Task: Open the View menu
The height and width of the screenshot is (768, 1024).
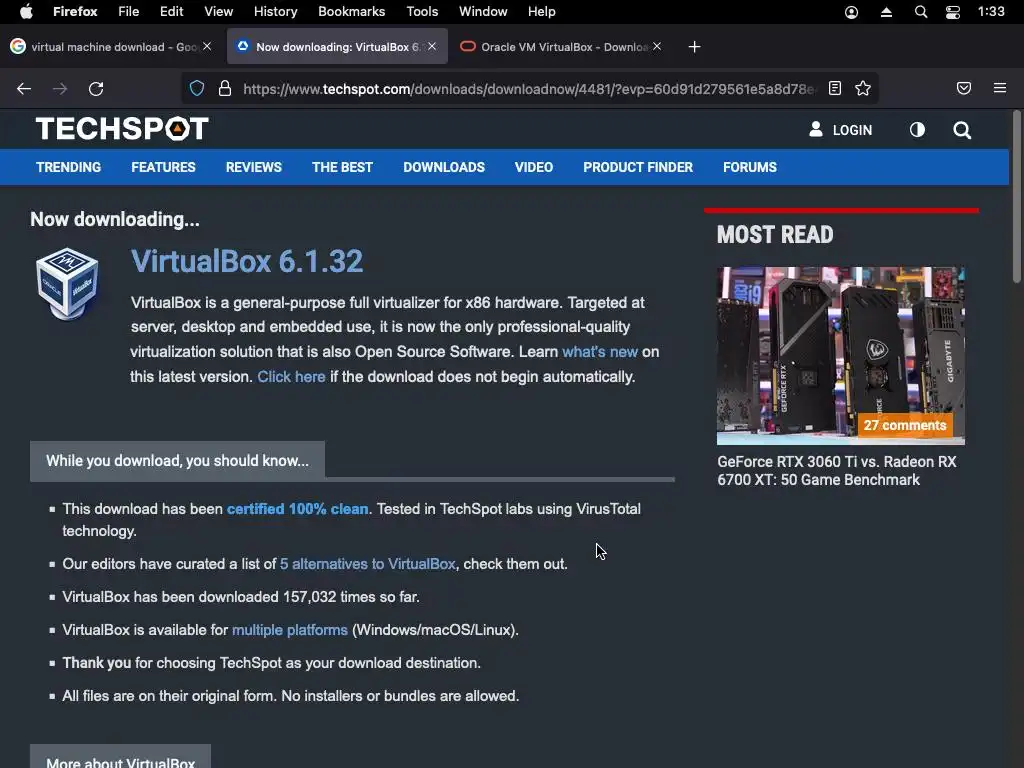Action: (x=218, y=12)
